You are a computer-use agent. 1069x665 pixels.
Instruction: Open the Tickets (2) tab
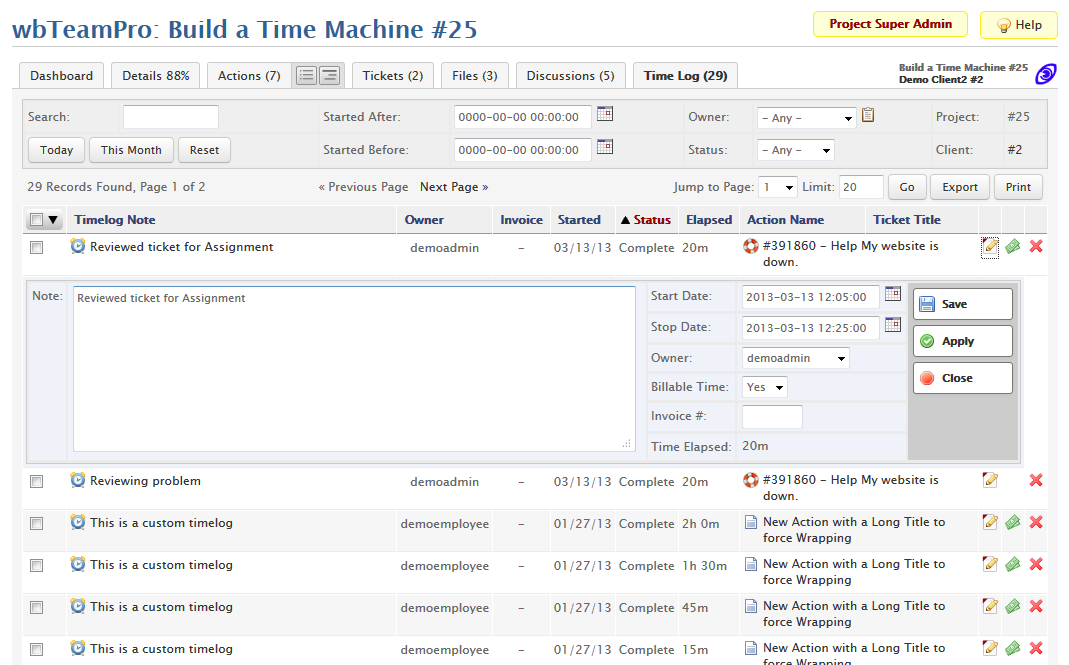(392, 76)
